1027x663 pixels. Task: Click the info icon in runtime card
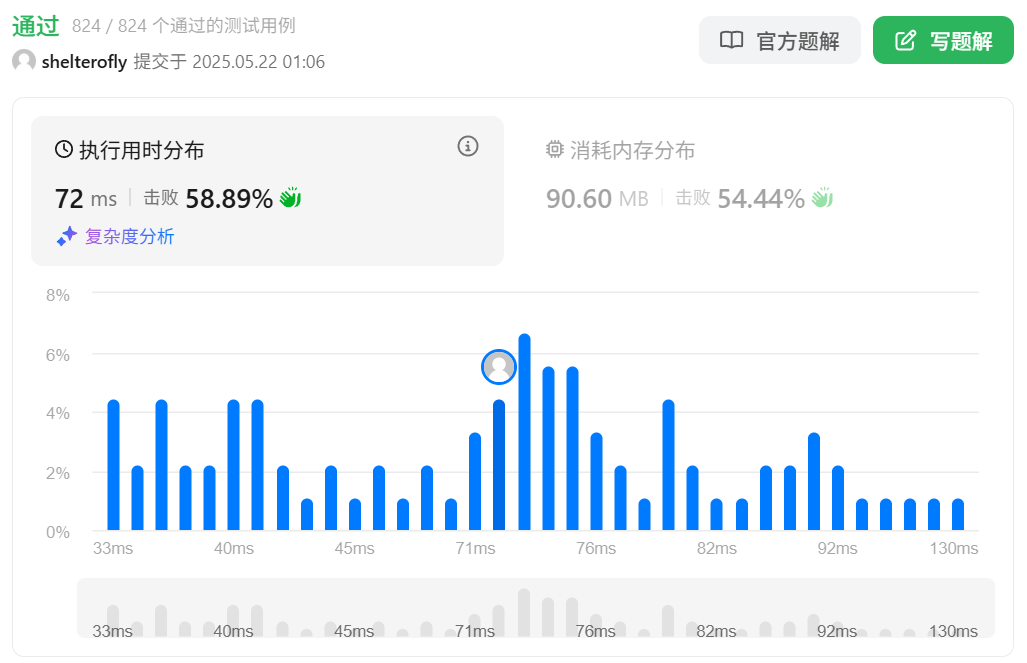(x=468, y=146)
